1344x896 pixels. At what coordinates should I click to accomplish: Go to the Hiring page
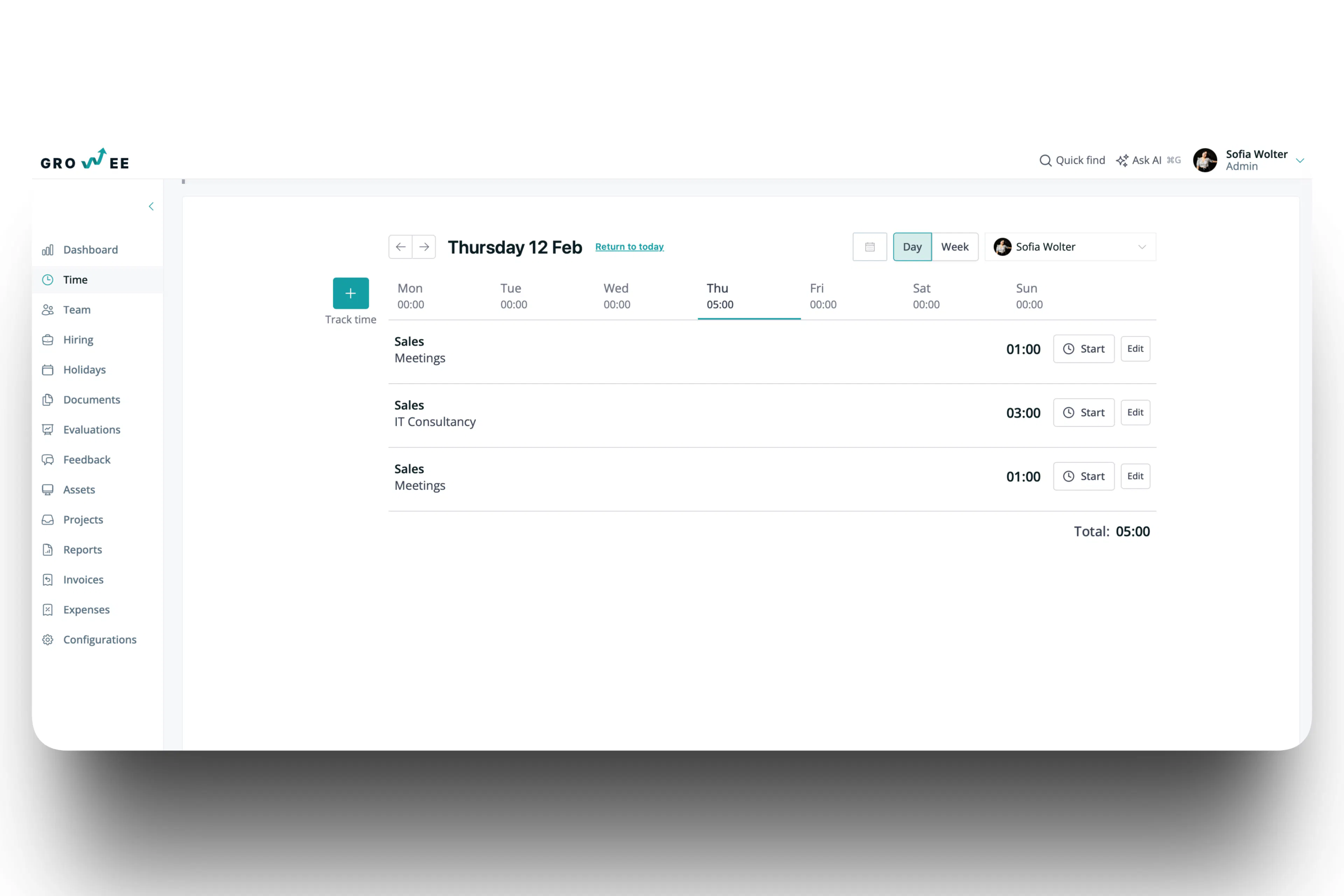pos(78,339)
